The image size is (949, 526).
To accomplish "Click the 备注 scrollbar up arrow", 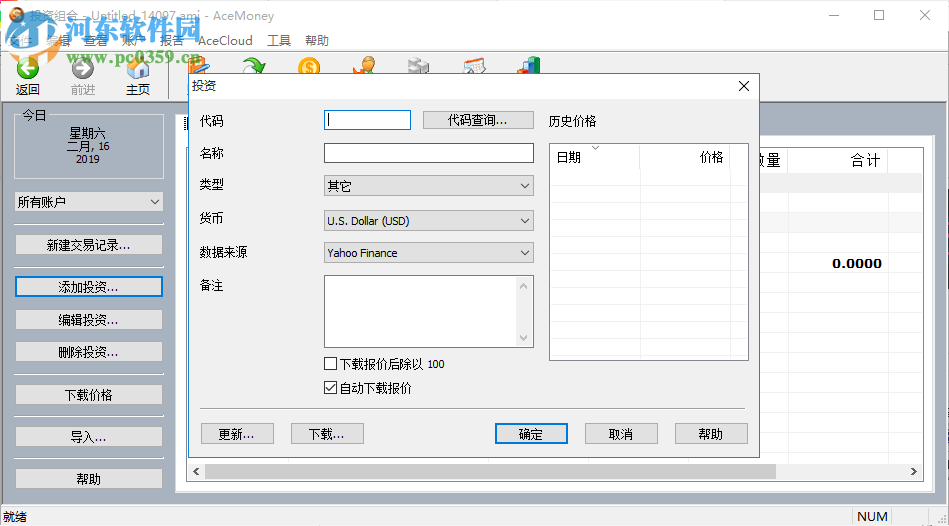I will click(524, 286).
